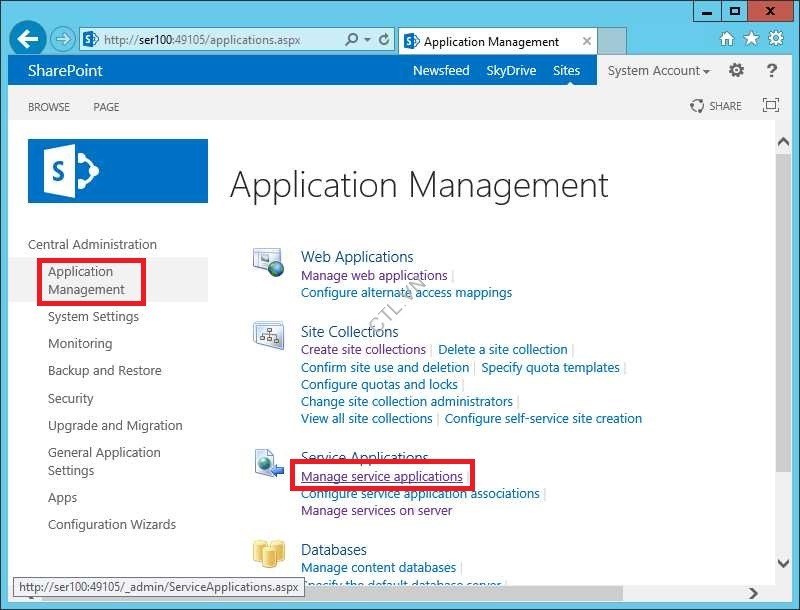Screen dimensions: 800x610
Task: Open Configure alternate access mappings link
Action: click(406, 293)
